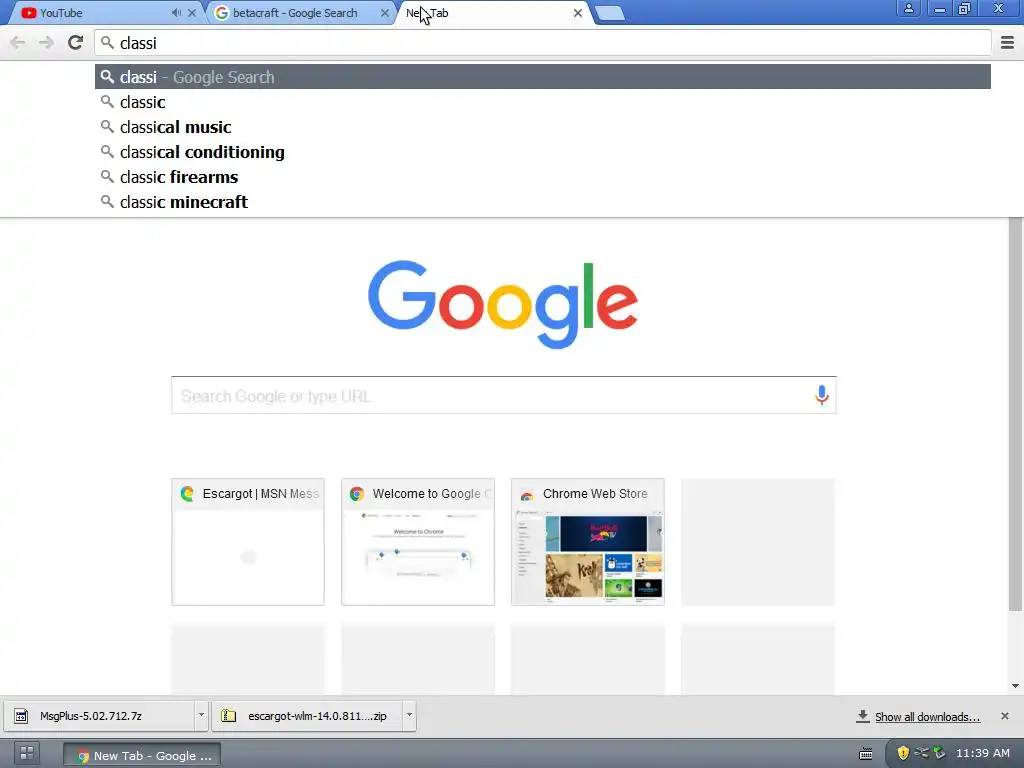Go back using the back arrow

18,43
